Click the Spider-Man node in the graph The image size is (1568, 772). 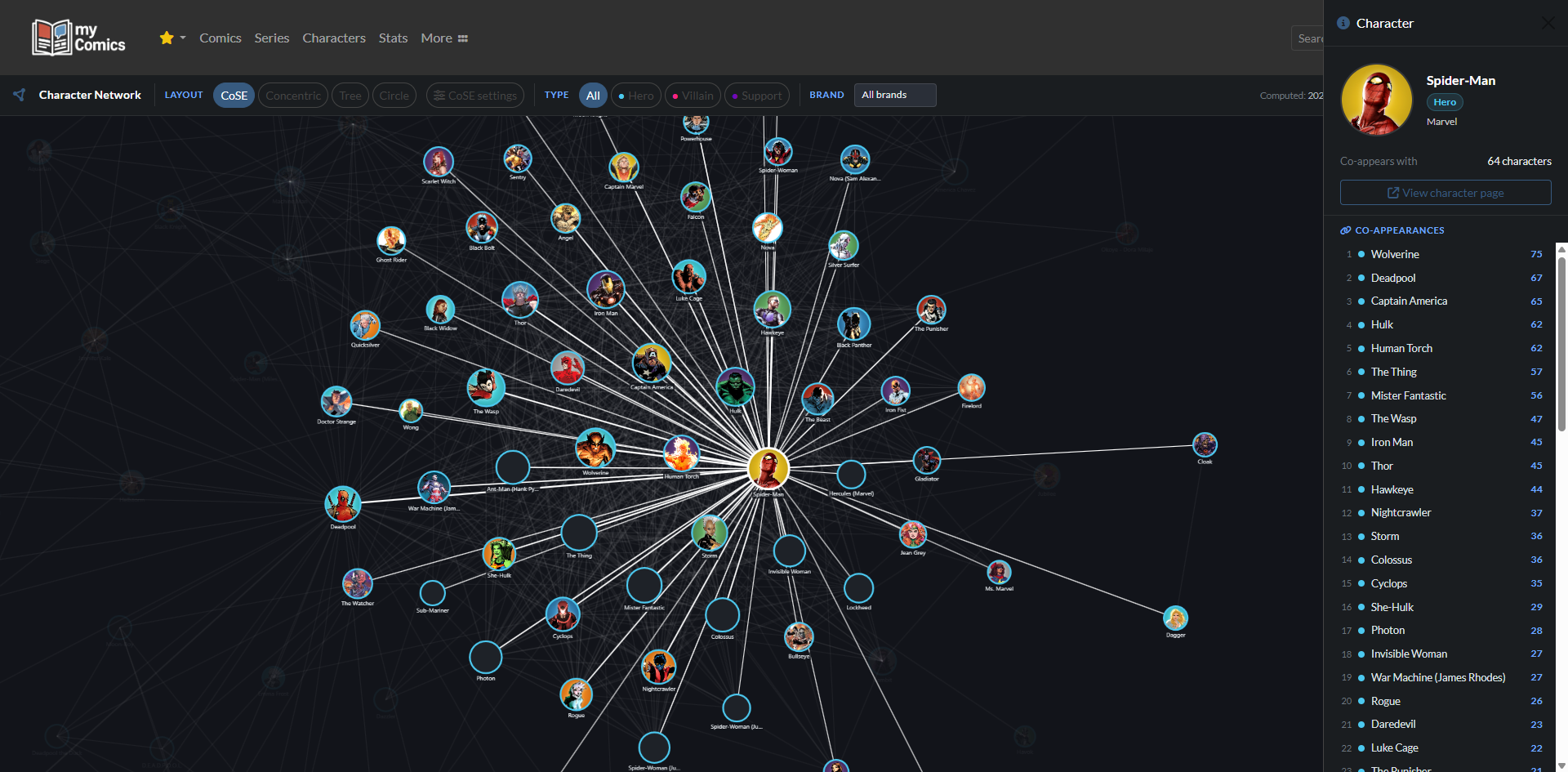[x=768, y=468]
